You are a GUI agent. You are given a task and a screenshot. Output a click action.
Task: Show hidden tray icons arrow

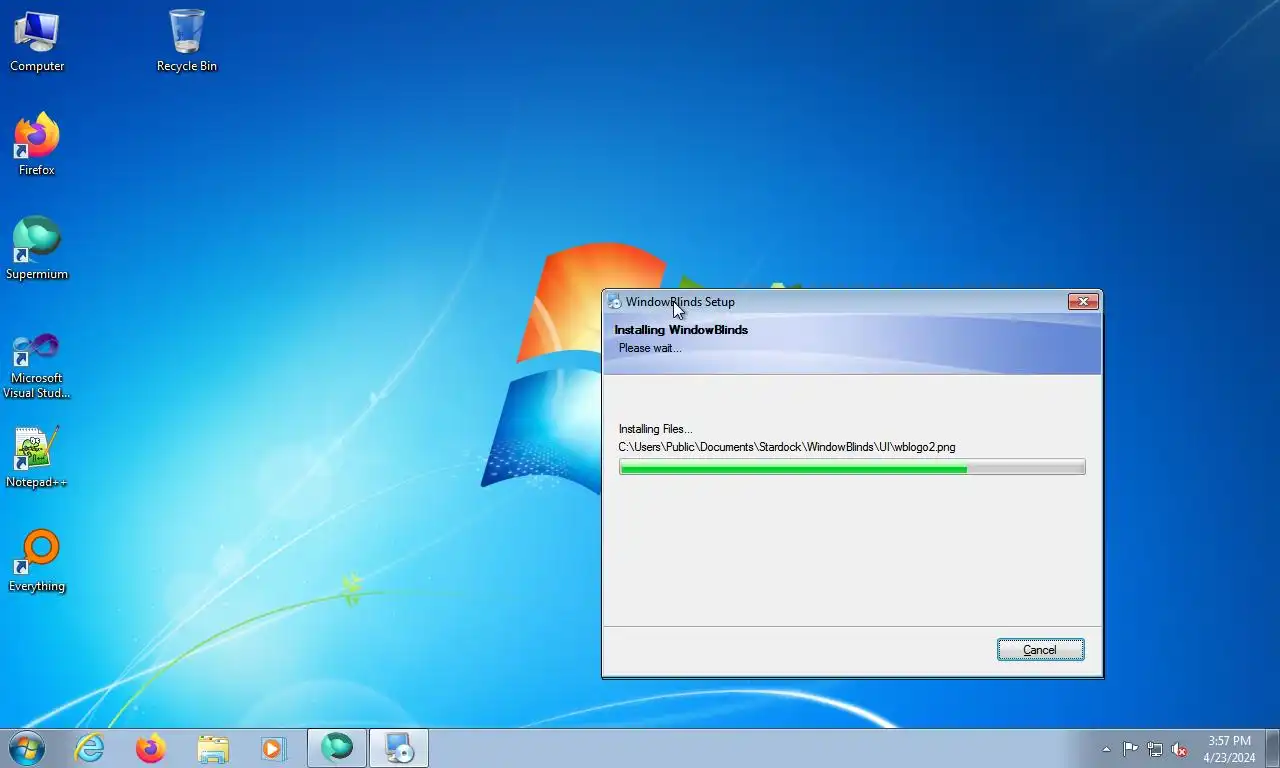pos(1106,749)
